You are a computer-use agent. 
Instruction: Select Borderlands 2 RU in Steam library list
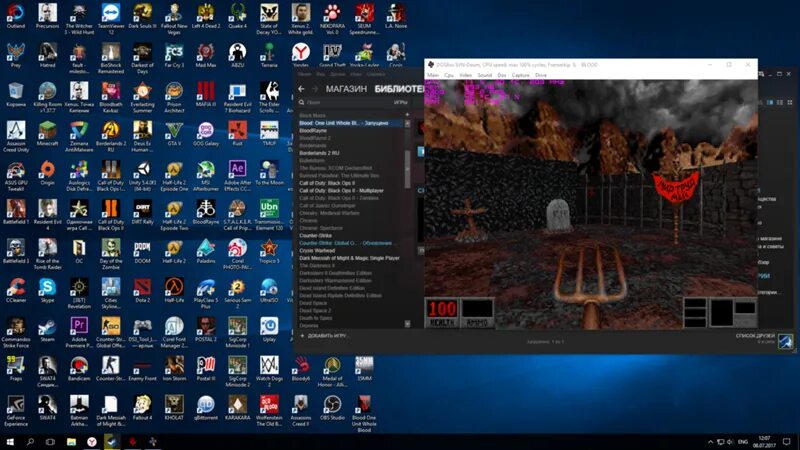click(319, 153)
